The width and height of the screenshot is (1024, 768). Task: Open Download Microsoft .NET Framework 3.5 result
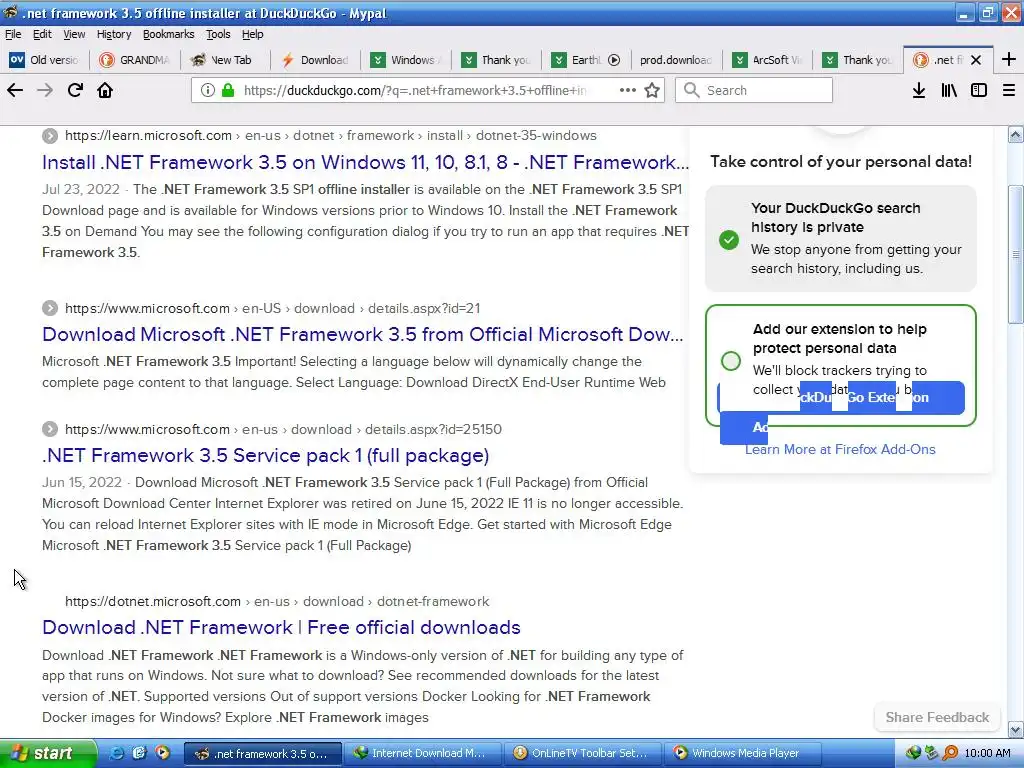coord(362,334)
